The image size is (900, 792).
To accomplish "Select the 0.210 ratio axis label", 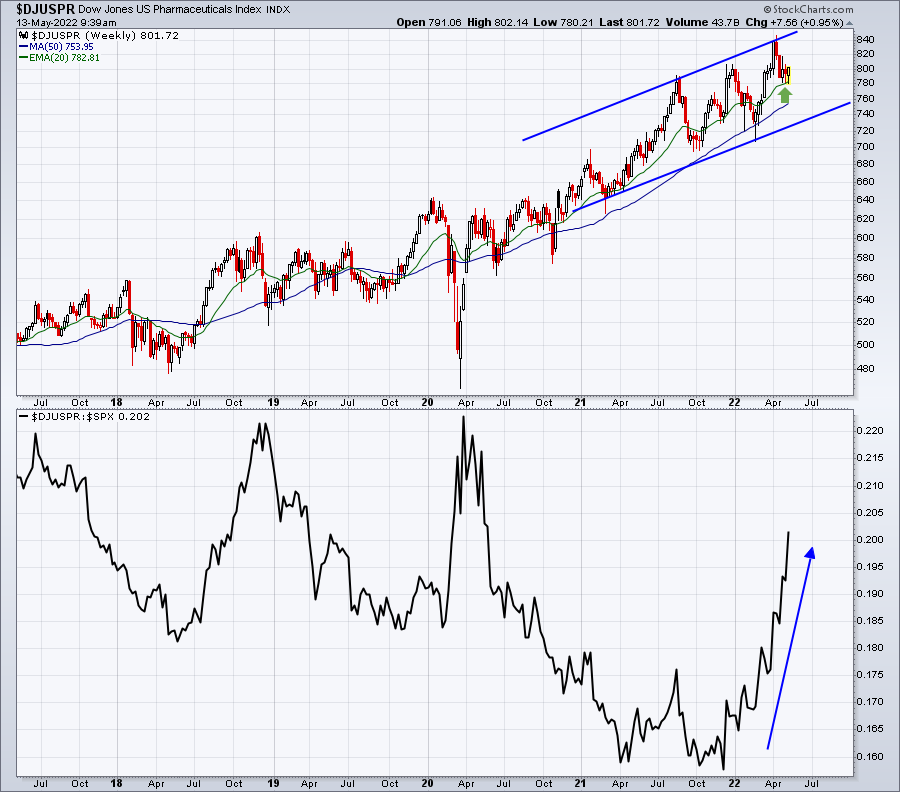I will pyautogui.click(x=870, y=486).
